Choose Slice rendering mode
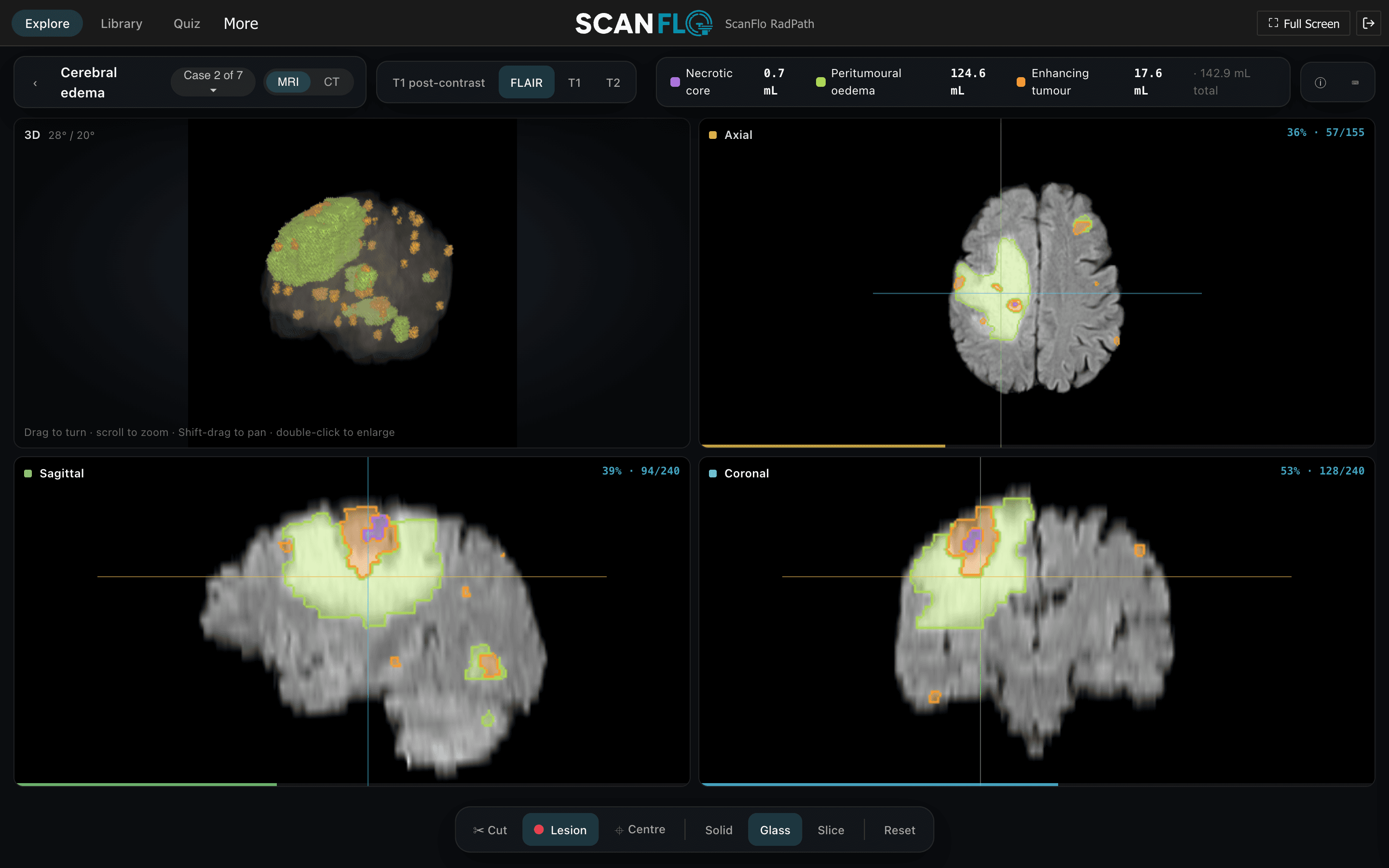 tap(831, 830)
